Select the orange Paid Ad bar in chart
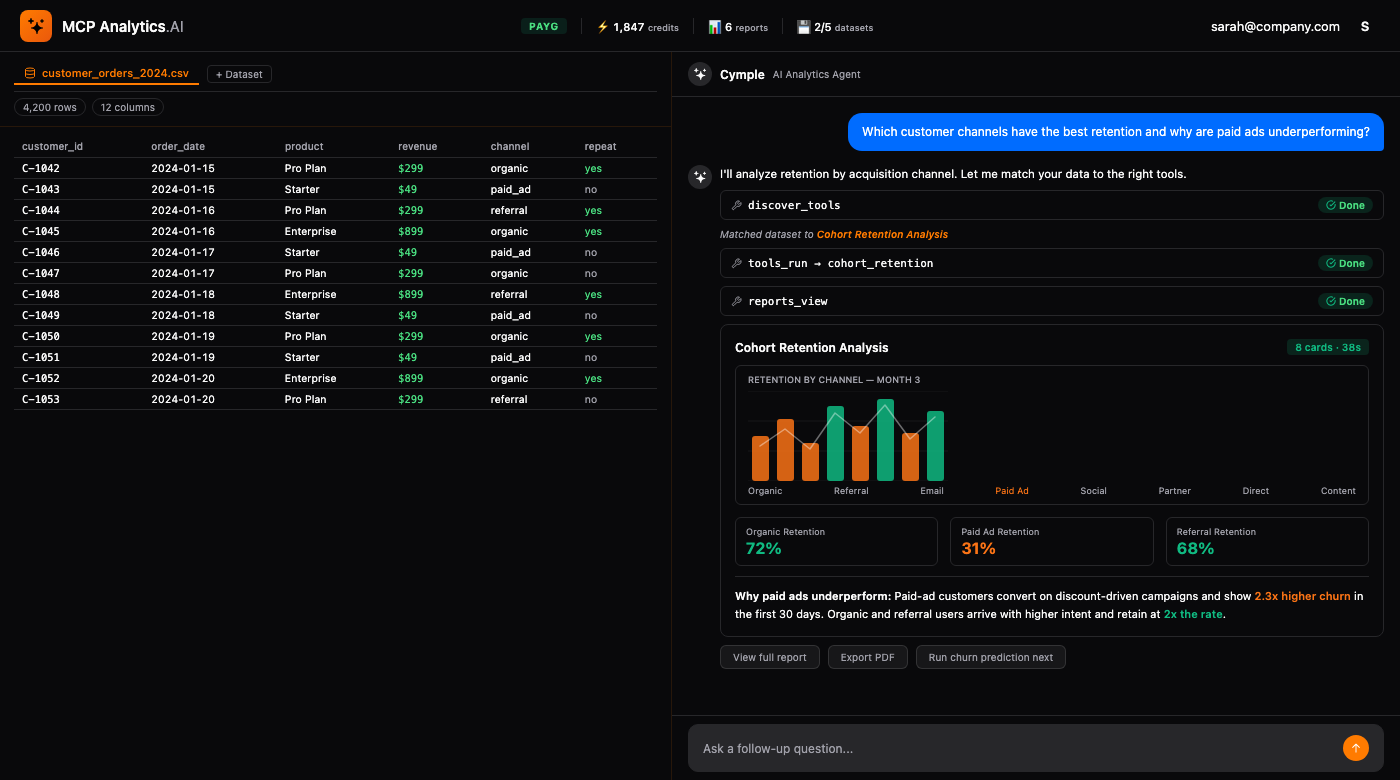1400x780 pixels. [1011, 490]
